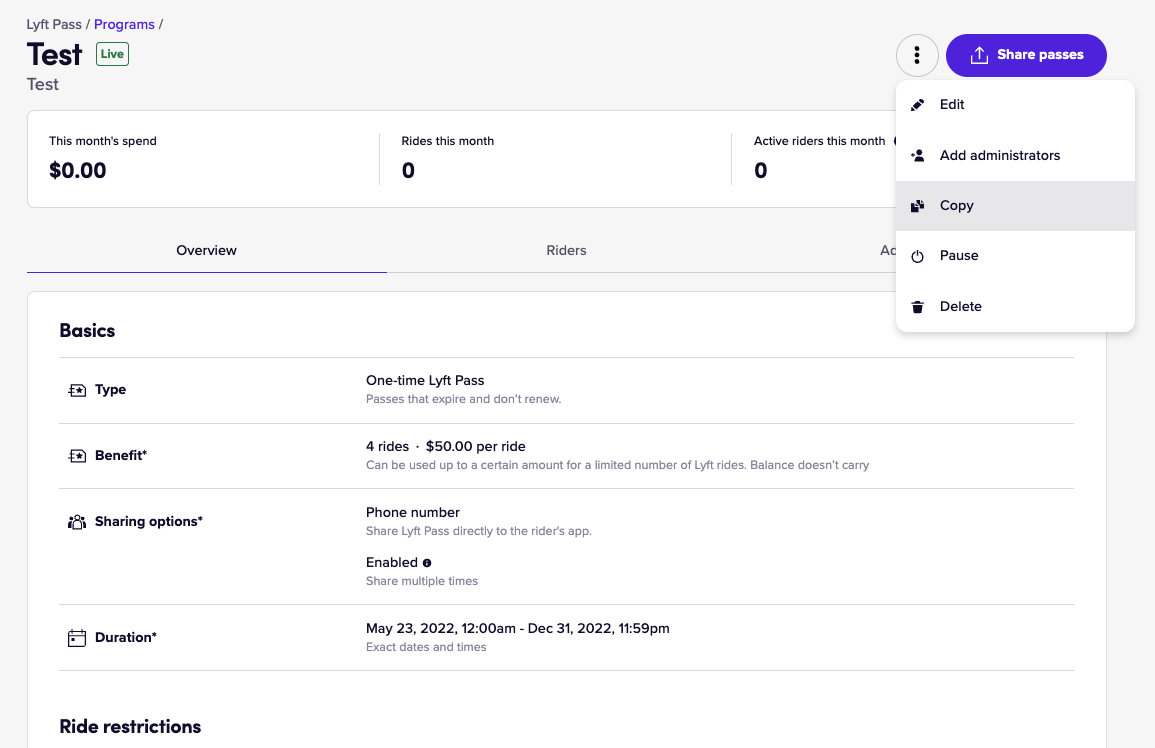Click the $0.00 monthly spend value

(x=77, y=170)
